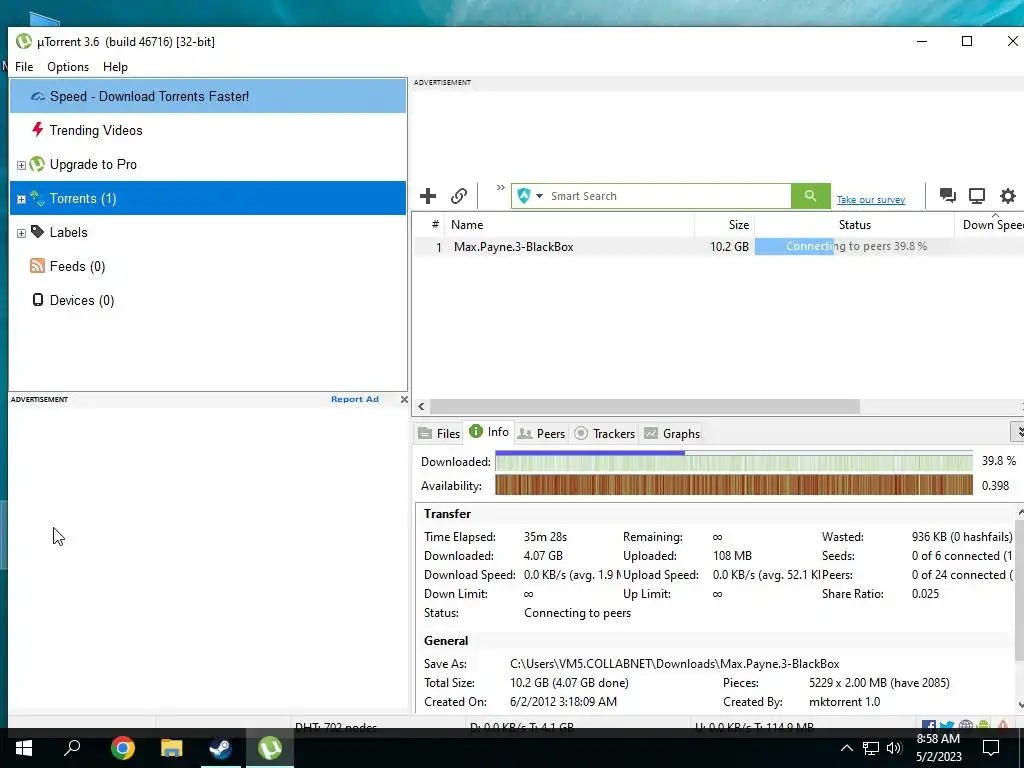
Task: Sort torrents by Name column header
Action: (x=569, y=225)
